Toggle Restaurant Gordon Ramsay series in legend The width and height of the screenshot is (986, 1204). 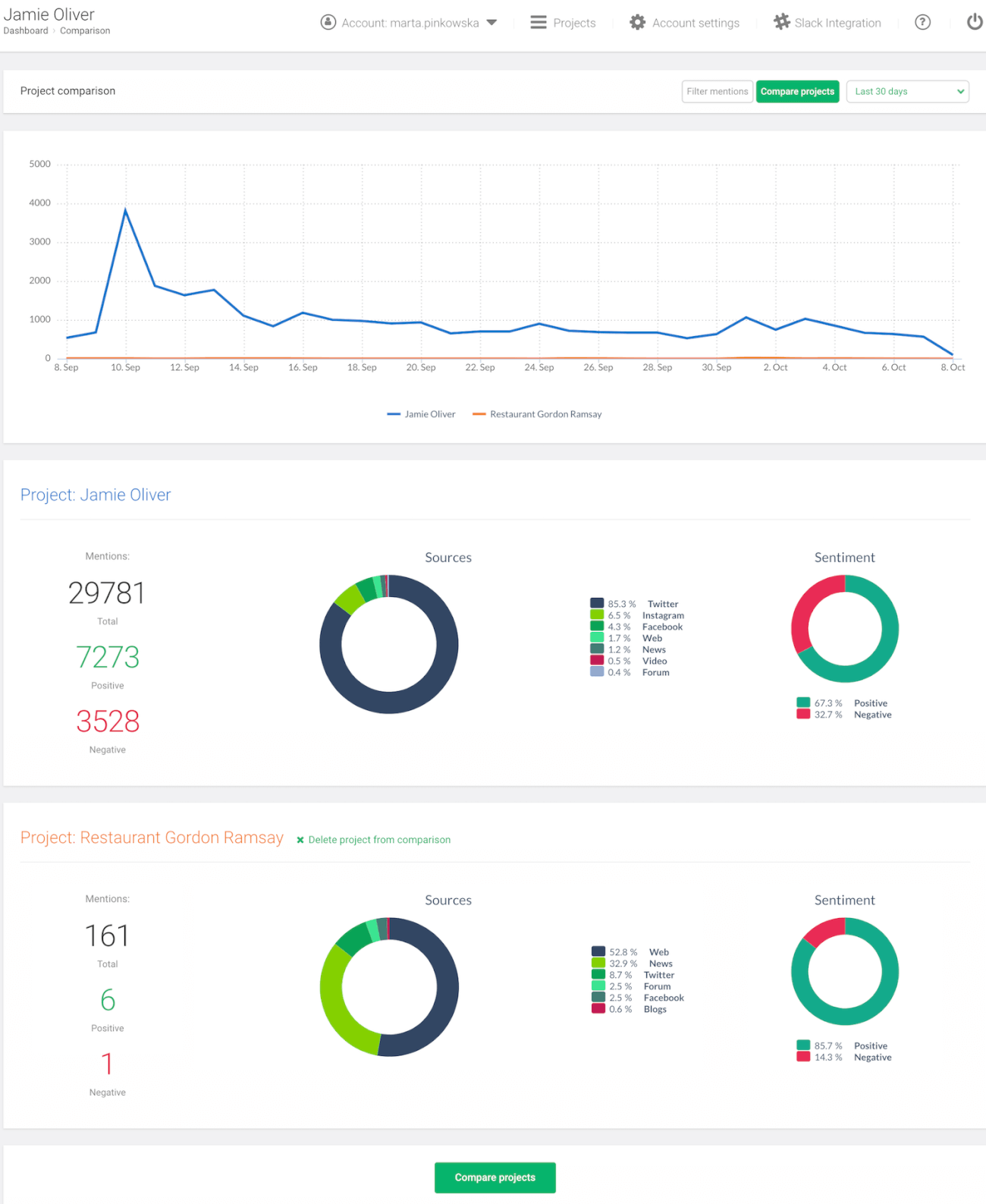coord(537,414)
